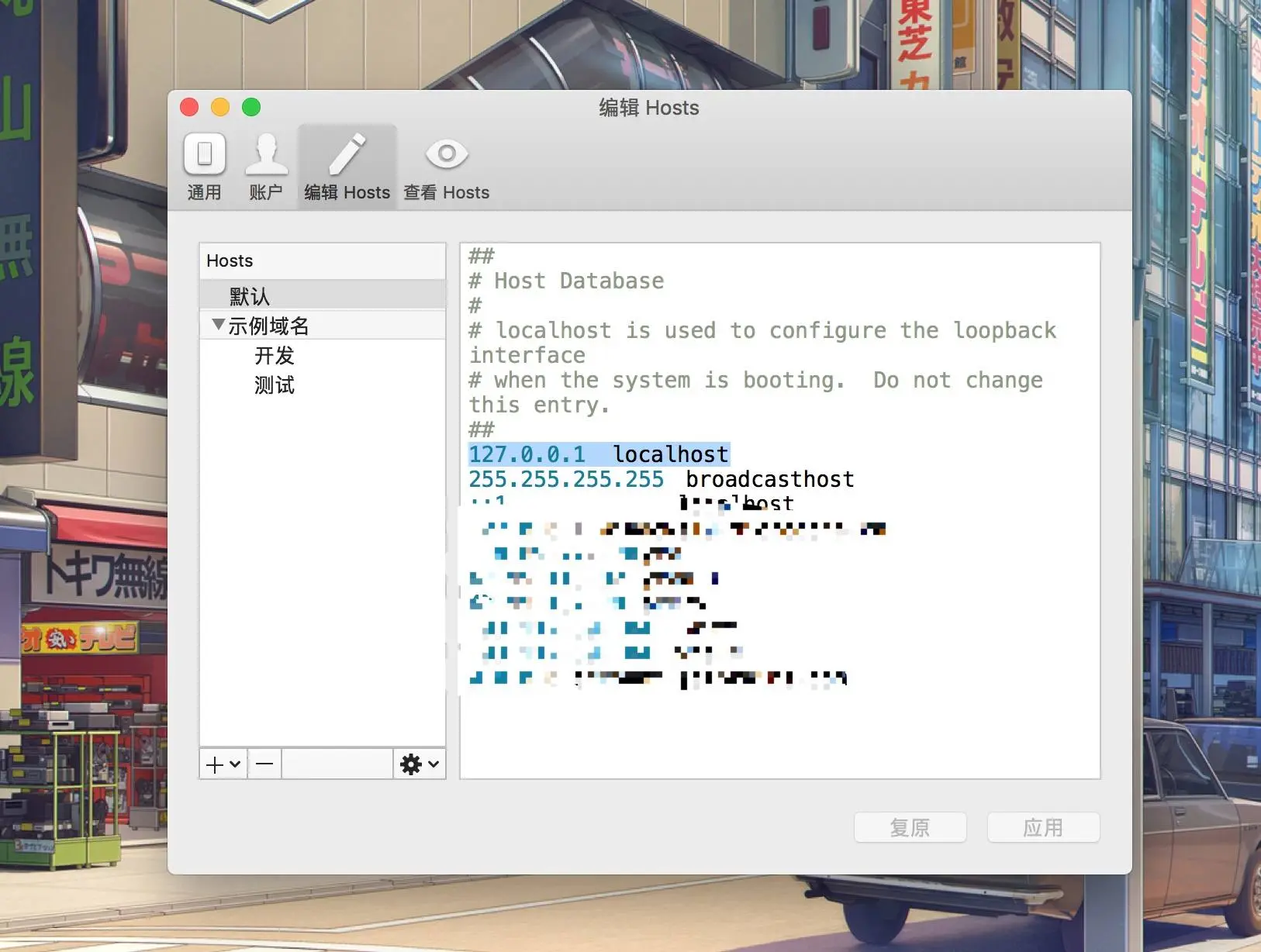Image resolution: width=1261 pixels, height=952 pixels.
Task: Click the Hosts list column header
Action: [323, 261]
